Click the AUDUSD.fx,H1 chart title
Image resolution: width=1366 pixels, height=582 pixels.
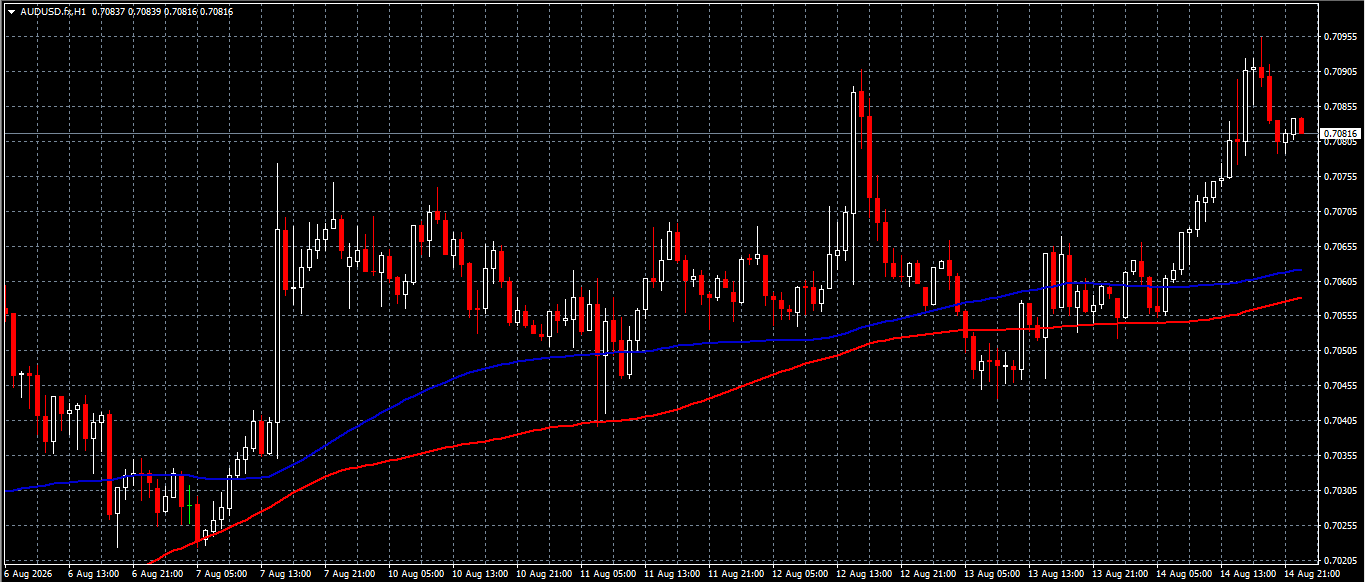(x=53, y=11)
